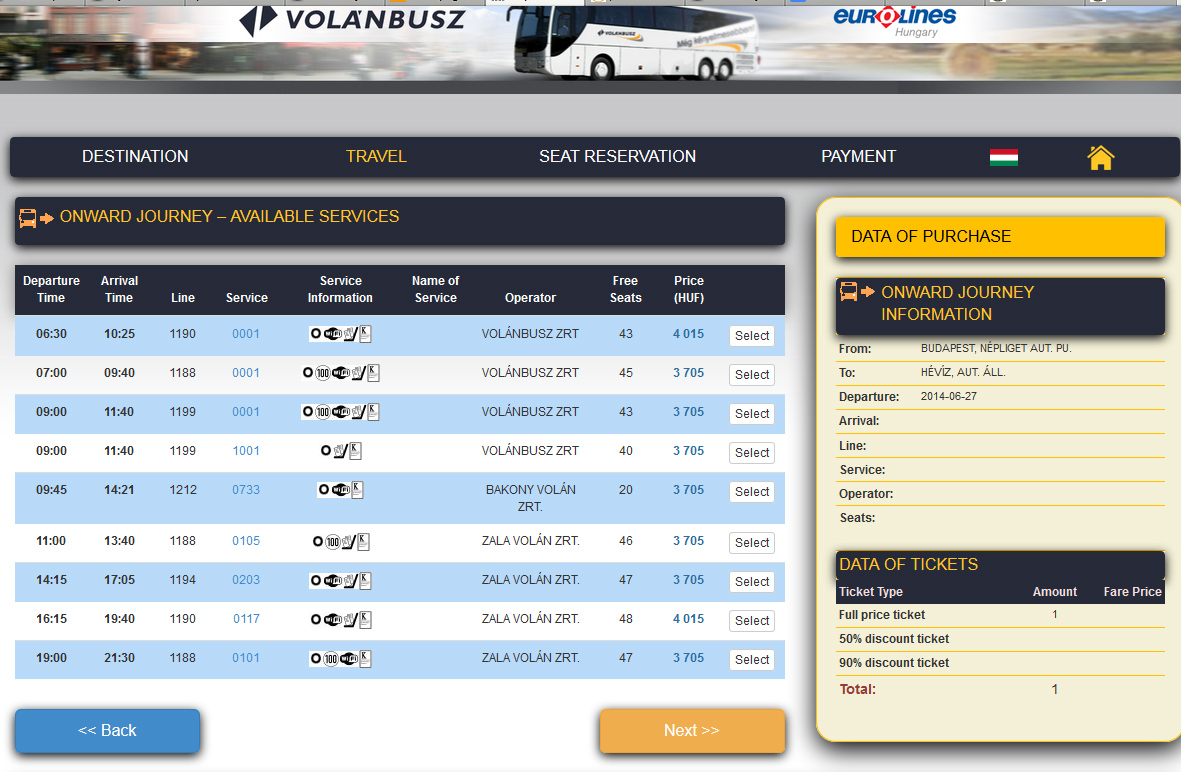Screen dimensions: 1181x772
Task: Click the circle icon in the 09:45 row
Action: tap(323, 490)
